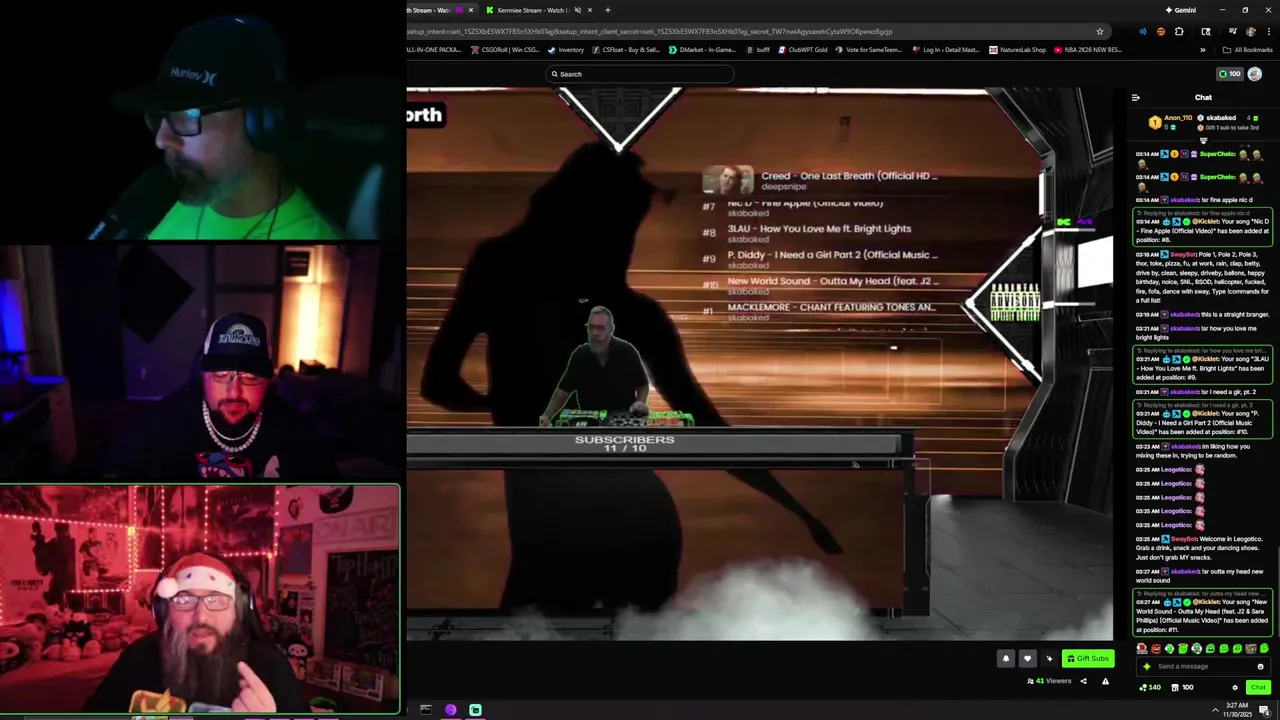
Task: Expand the gift leaderboard chevron under Anon_110
Action: (1203, 140)
